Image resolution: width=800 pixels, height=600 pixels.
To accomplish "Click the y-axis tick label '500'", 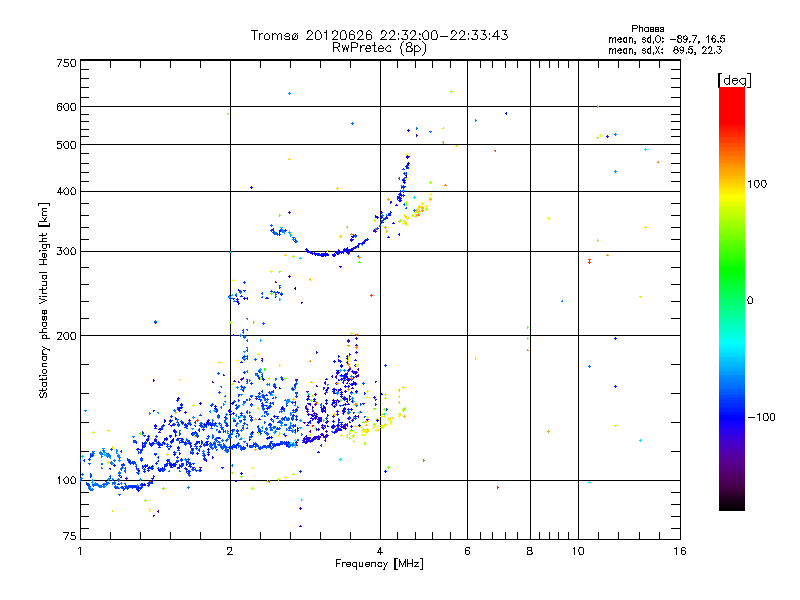I will point(66,145).
